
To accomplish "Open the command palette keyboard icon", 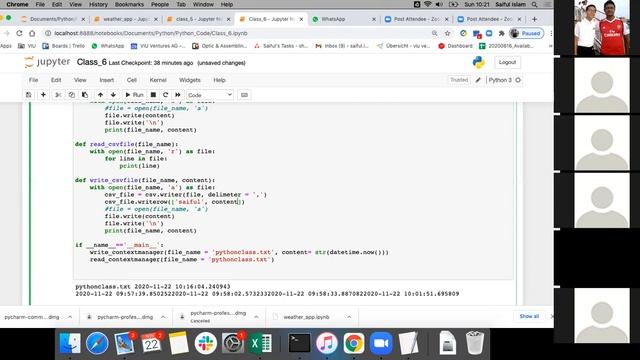I will tap(244, 95).
